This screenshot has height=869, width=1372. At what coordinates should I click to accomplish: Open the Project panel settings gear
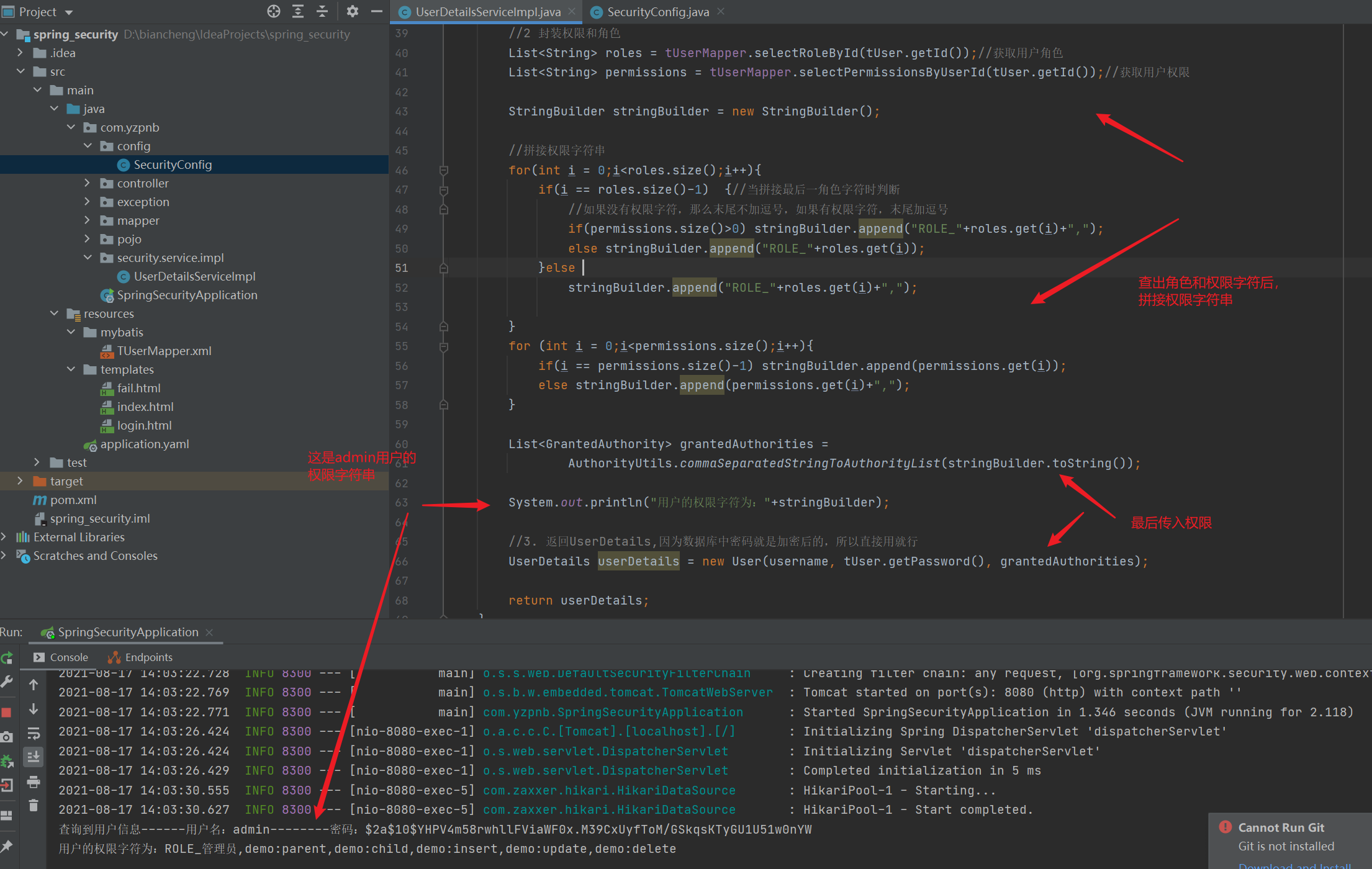[353, 11]
